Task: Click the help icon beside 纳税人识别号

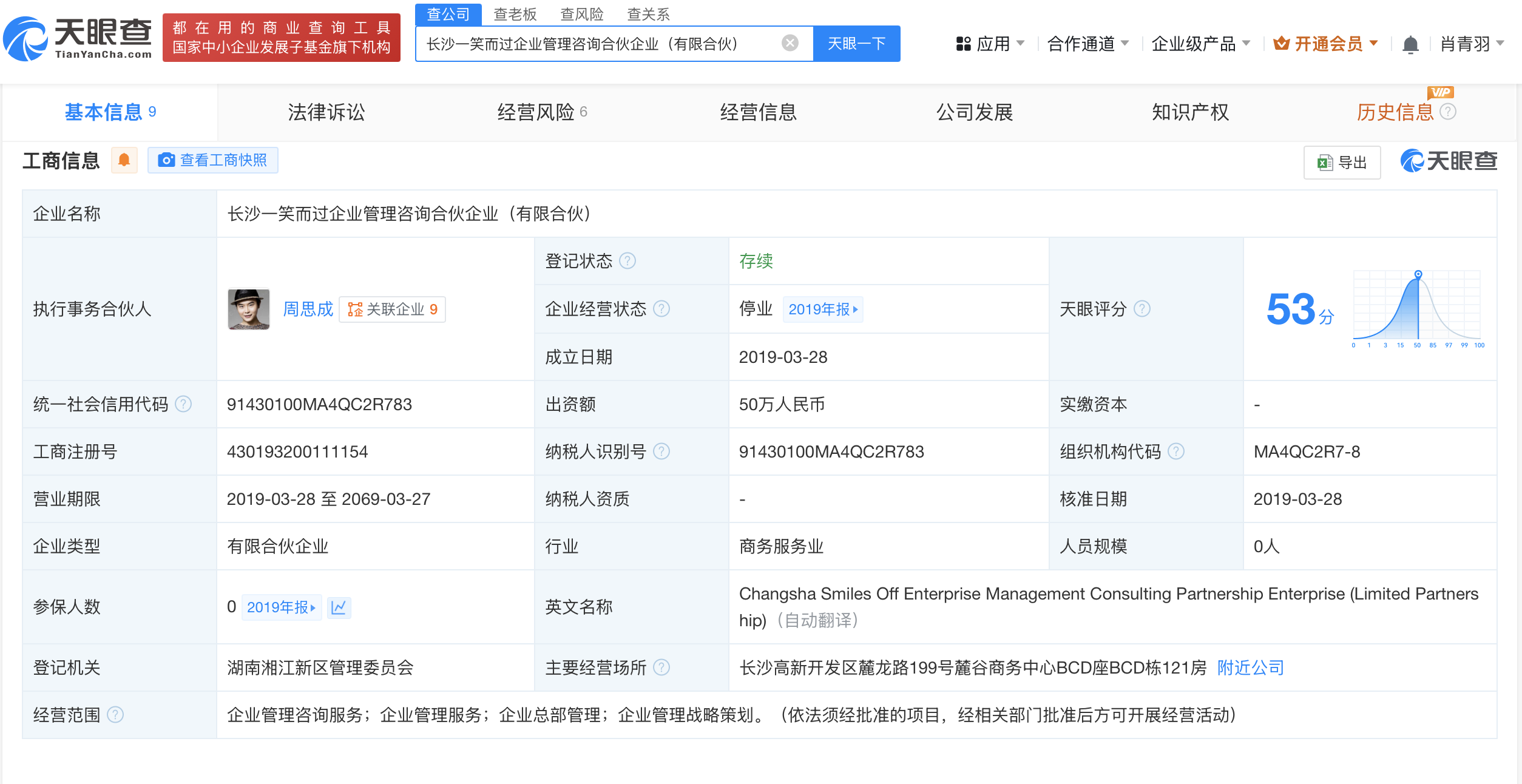Action: (661, 451)
